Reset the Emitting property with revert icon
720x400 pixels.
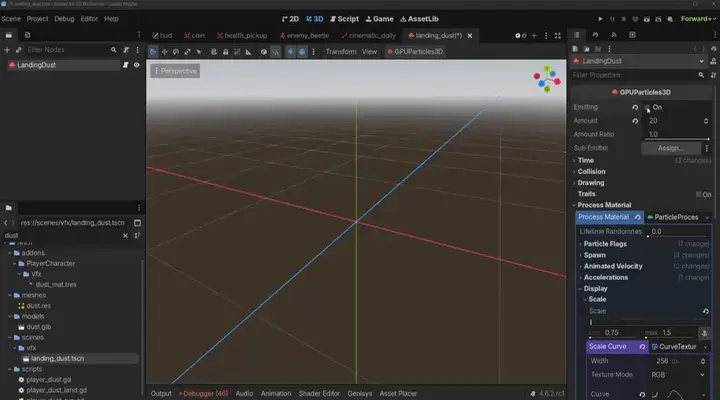(x=635, y=107)
